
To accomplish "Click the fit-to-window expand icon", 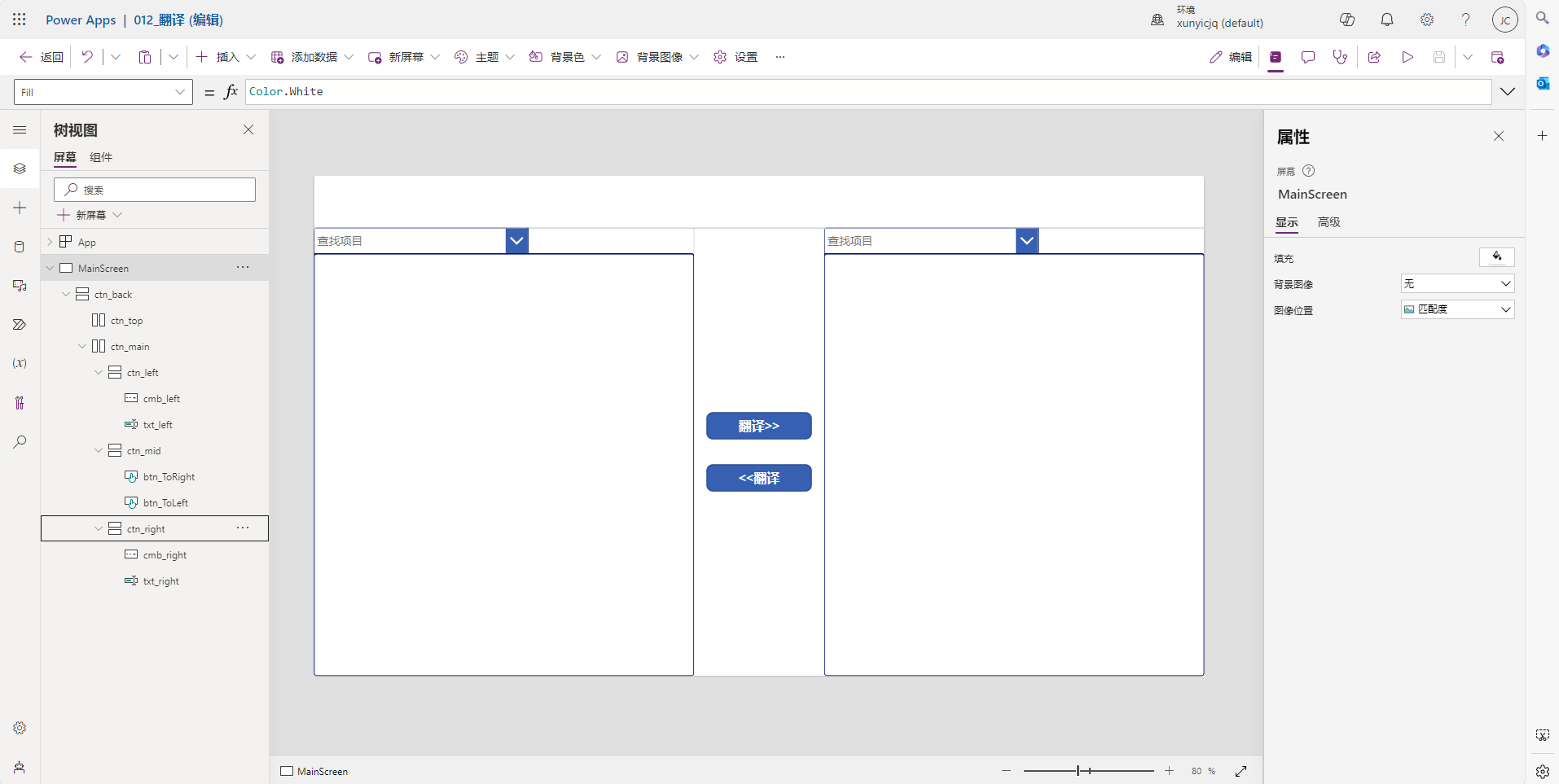I will [x=1241, y=771].
